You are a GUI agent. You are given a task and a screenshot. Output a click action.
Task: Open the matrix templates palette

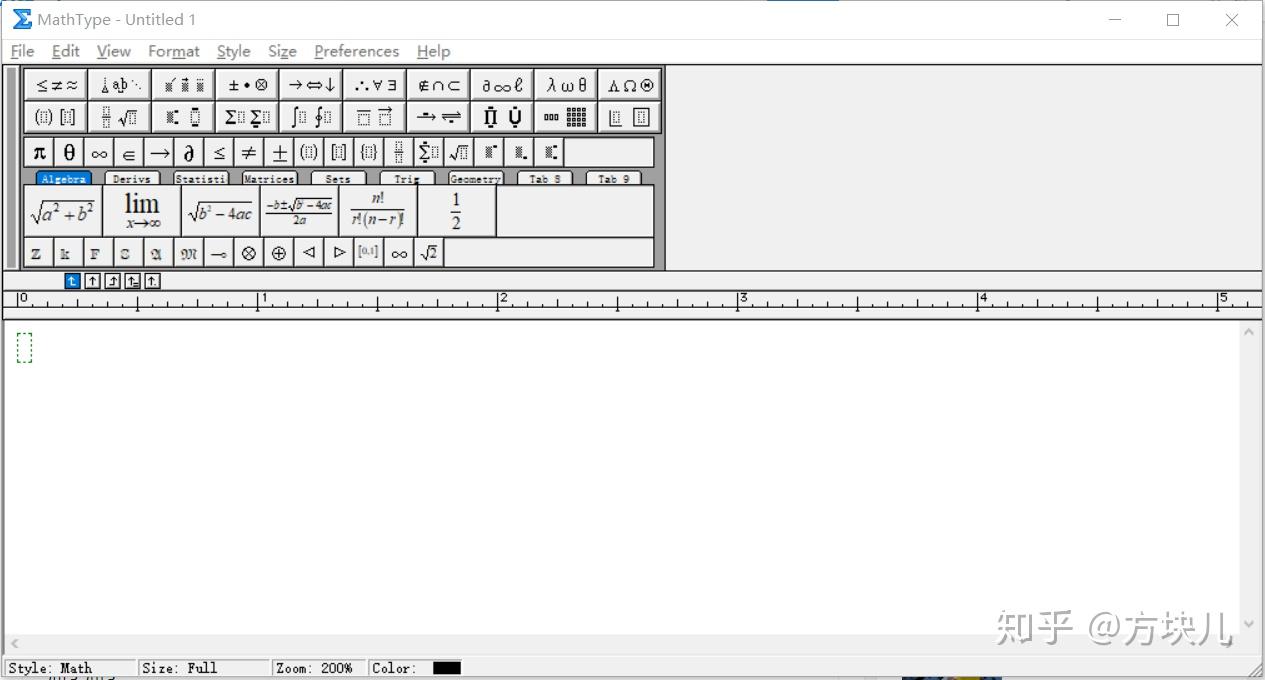(566, 117)
